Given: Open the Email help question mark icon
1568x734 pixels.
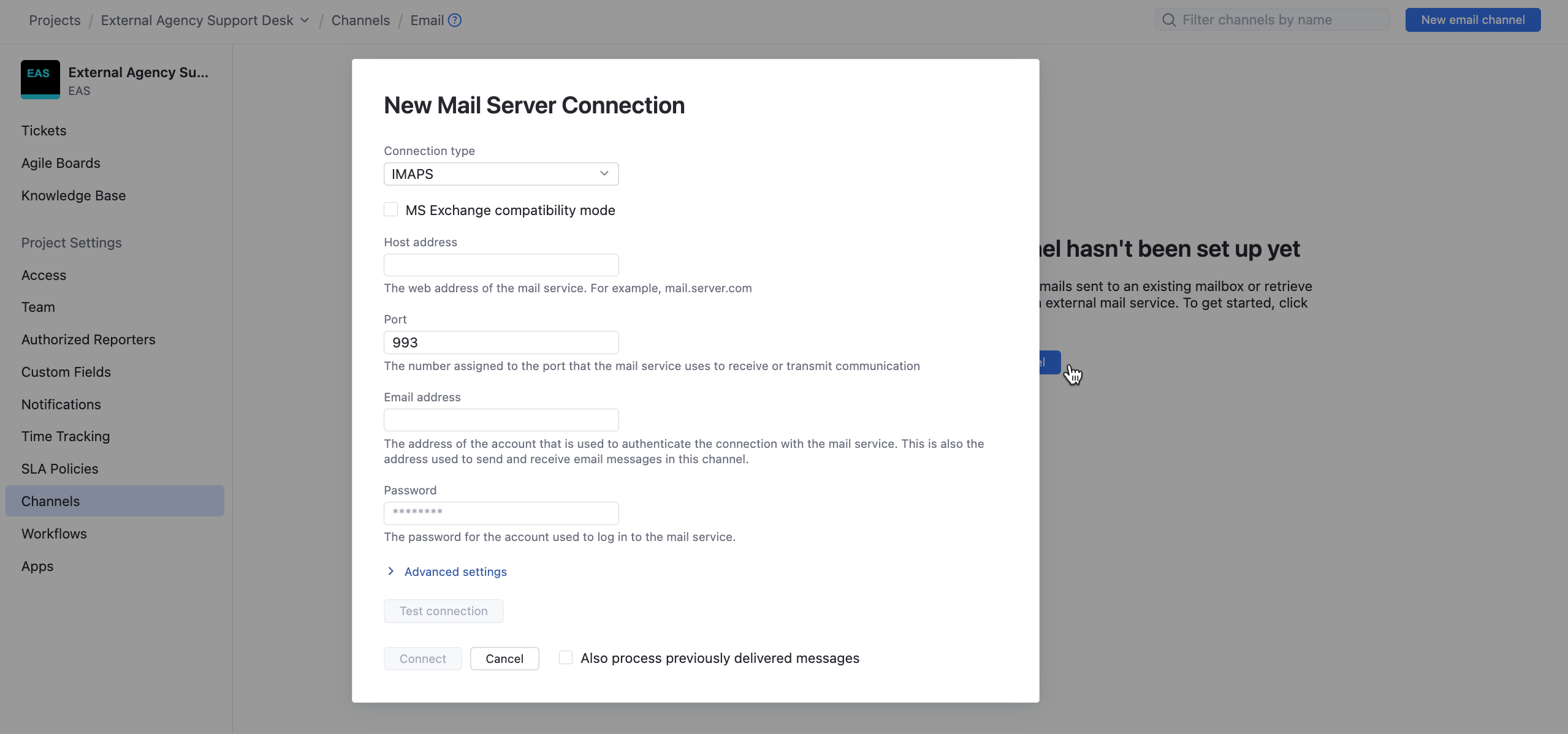Looking at the screenshot, I should [454, 20].
